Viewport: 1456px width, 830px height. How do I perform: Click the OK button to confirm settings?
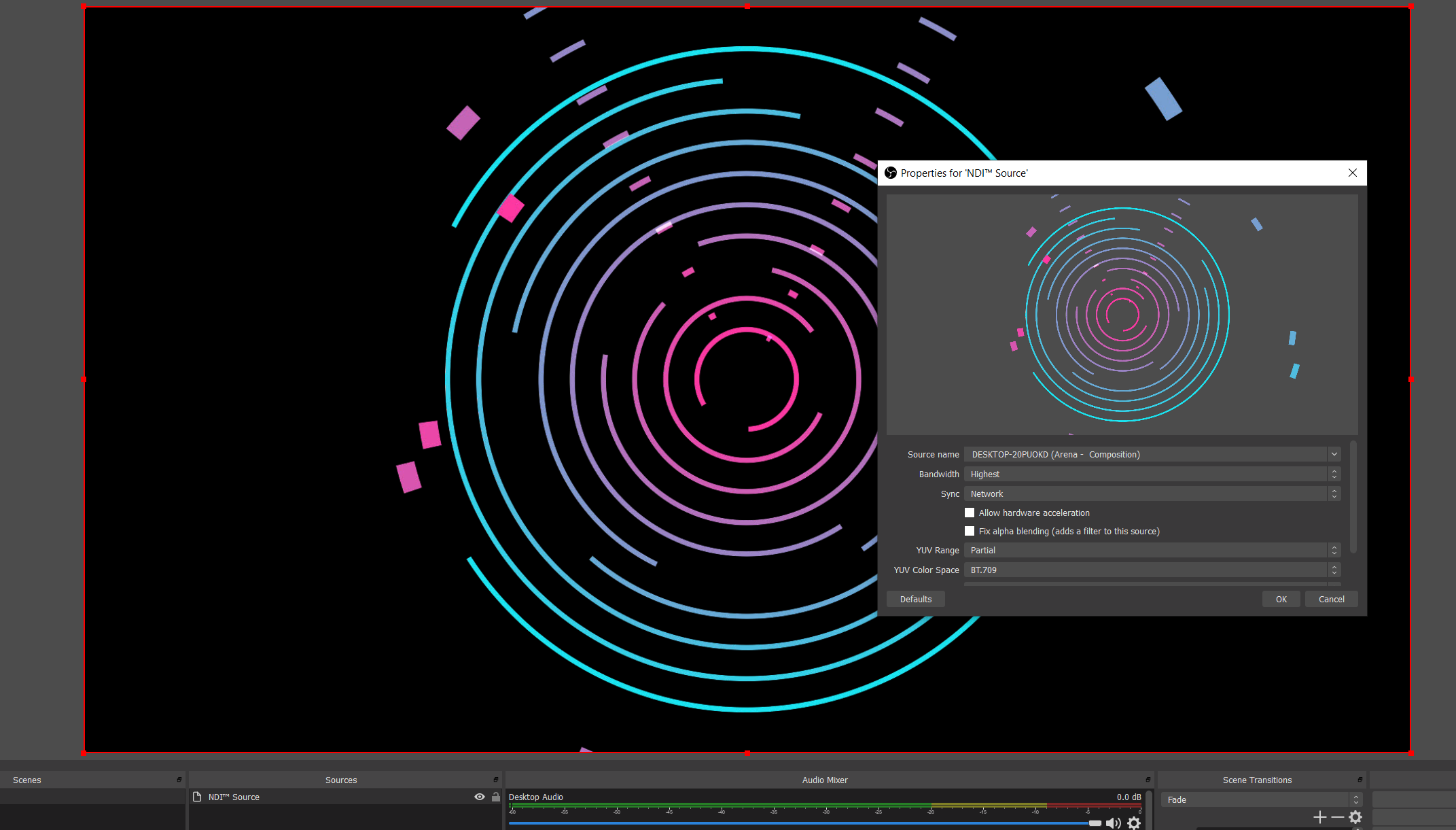[1281, 598]
